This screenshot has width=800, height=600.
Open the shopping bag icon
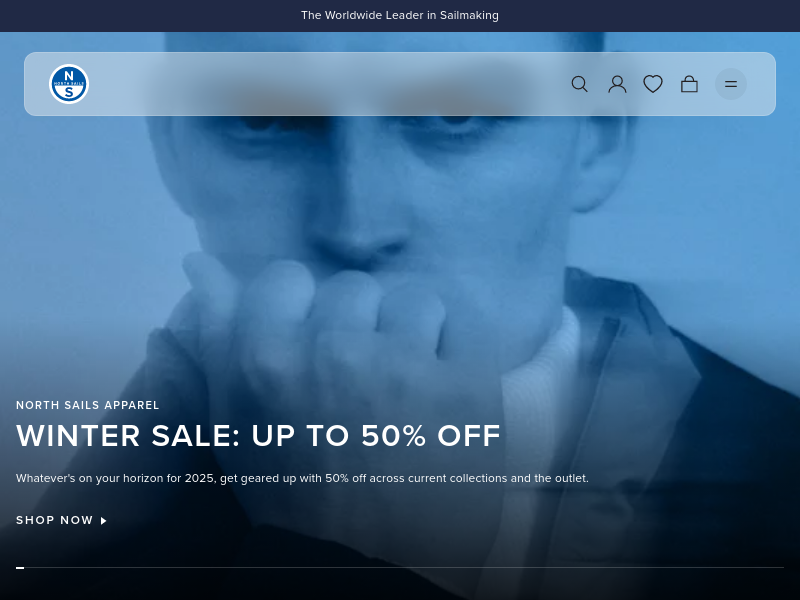689,84
